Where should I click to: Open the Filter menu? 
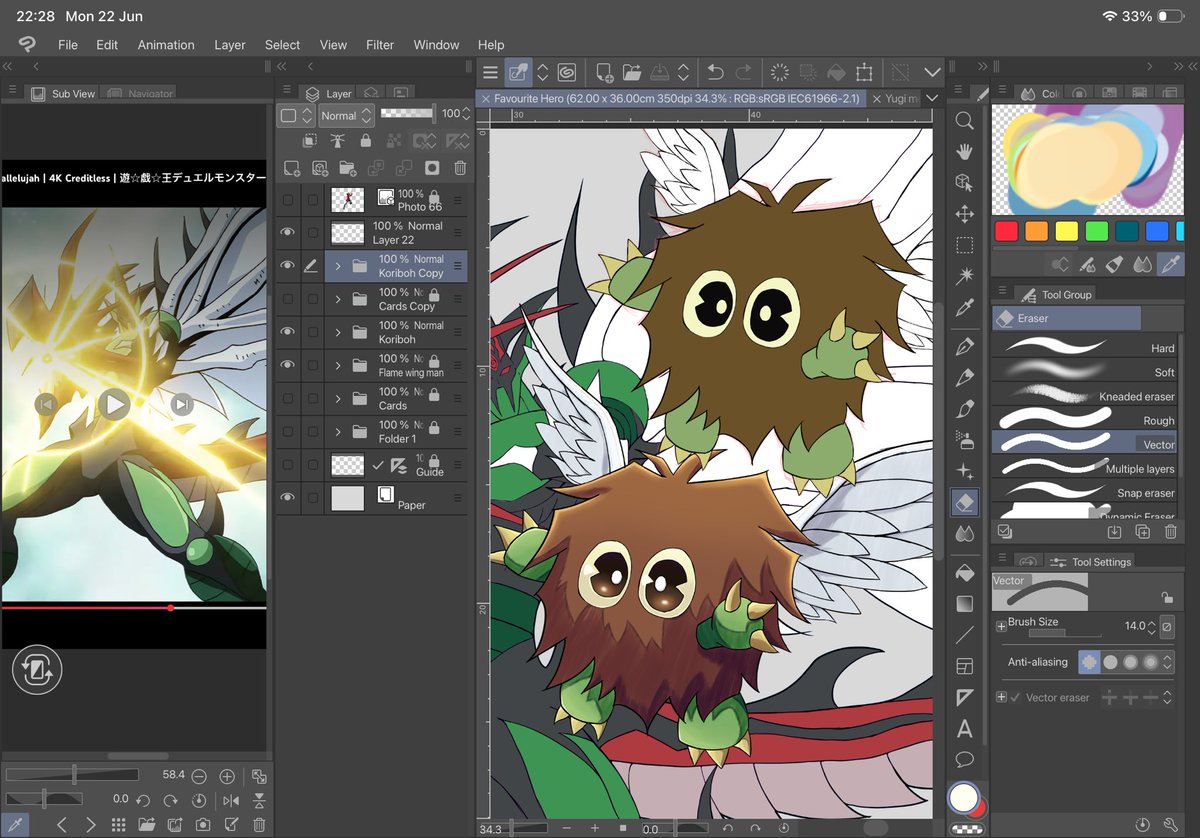[x=380, y=45]
